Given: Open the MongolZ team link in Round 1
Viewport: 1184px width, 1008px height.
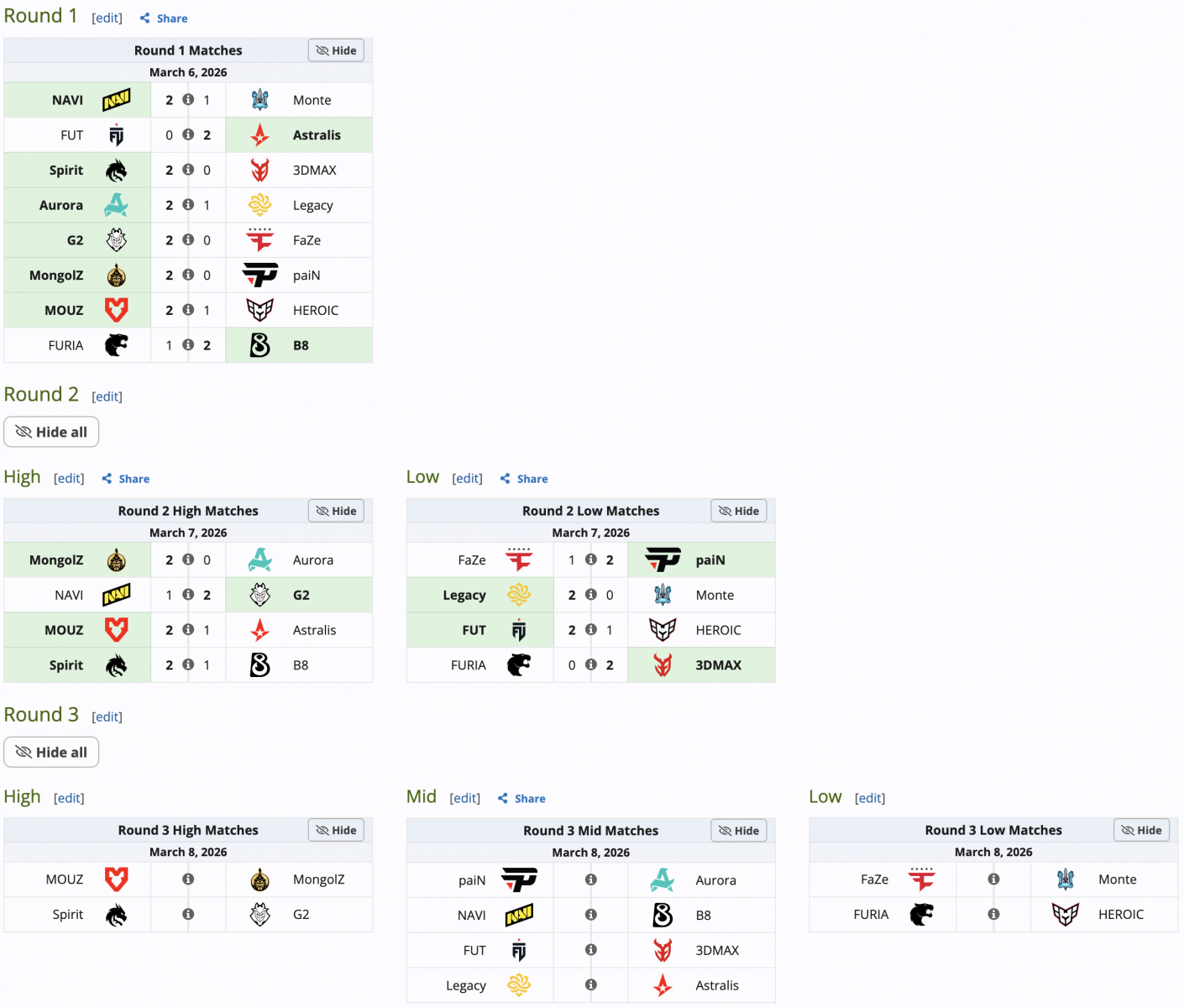Looking at the screenshot, I should click(x=56, y=276).
